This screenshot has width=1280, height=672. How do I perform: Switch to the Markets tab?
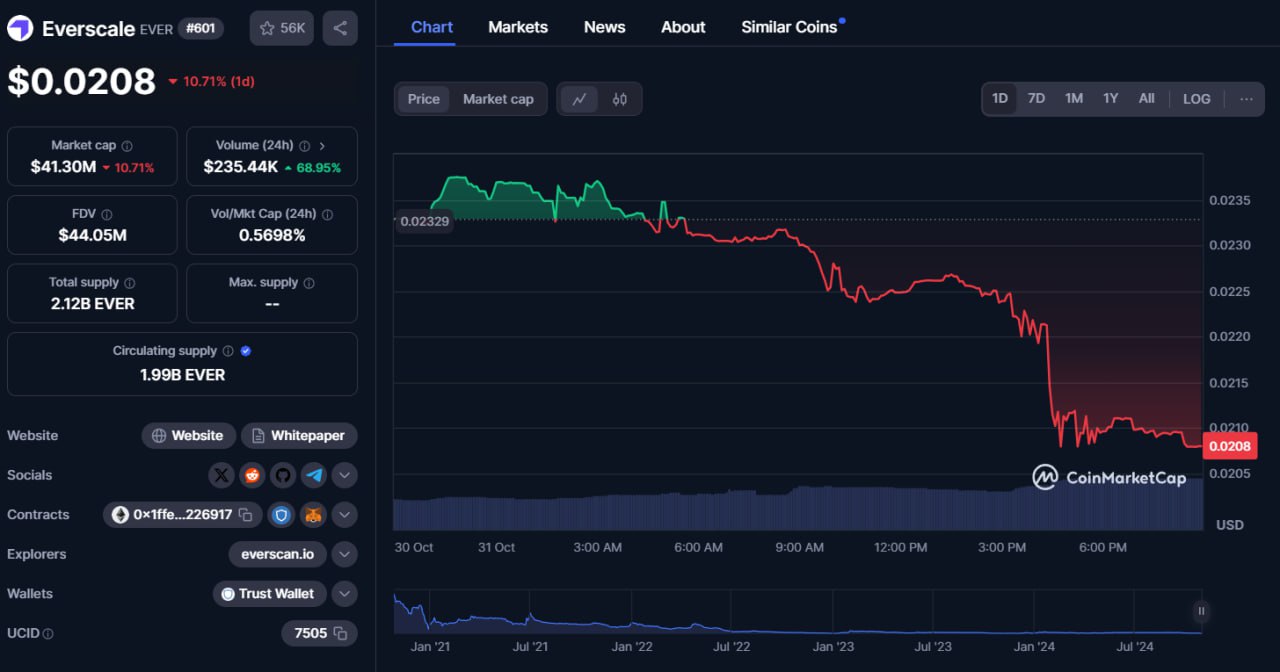pyautogui.click(x=518, y=27)
